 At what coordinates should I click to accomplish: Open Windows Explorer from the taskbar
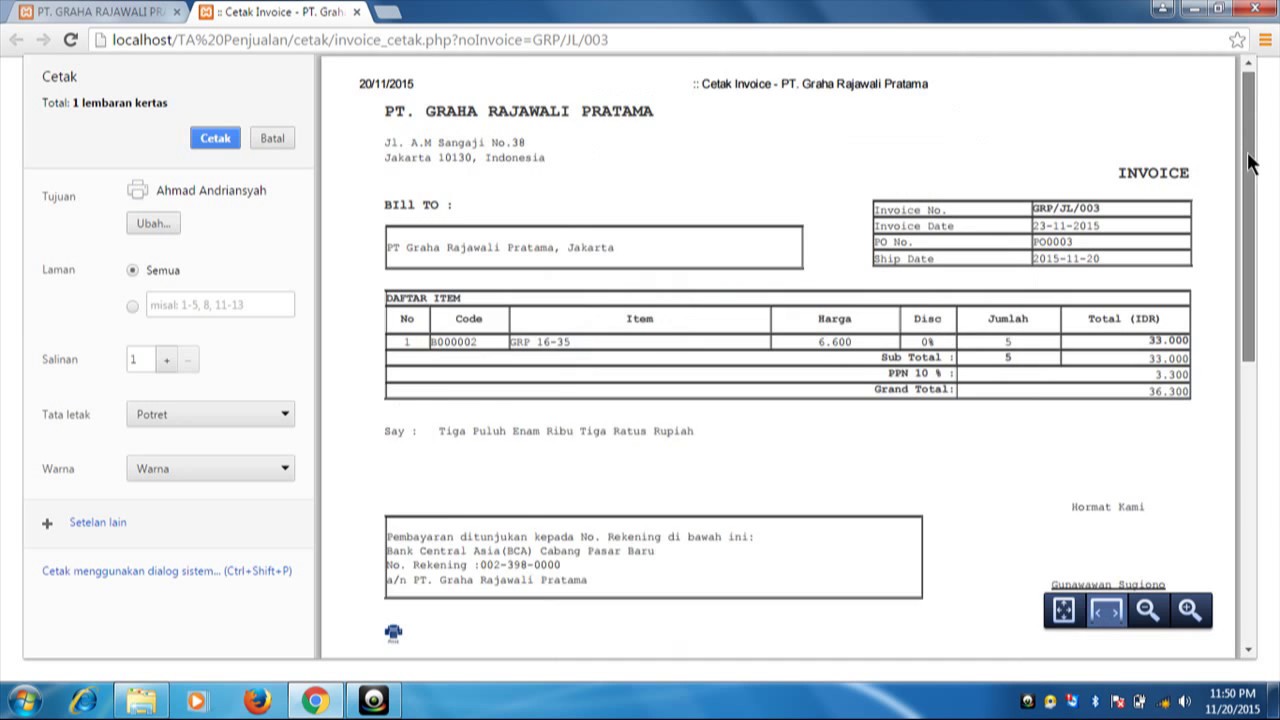[141, 701]
